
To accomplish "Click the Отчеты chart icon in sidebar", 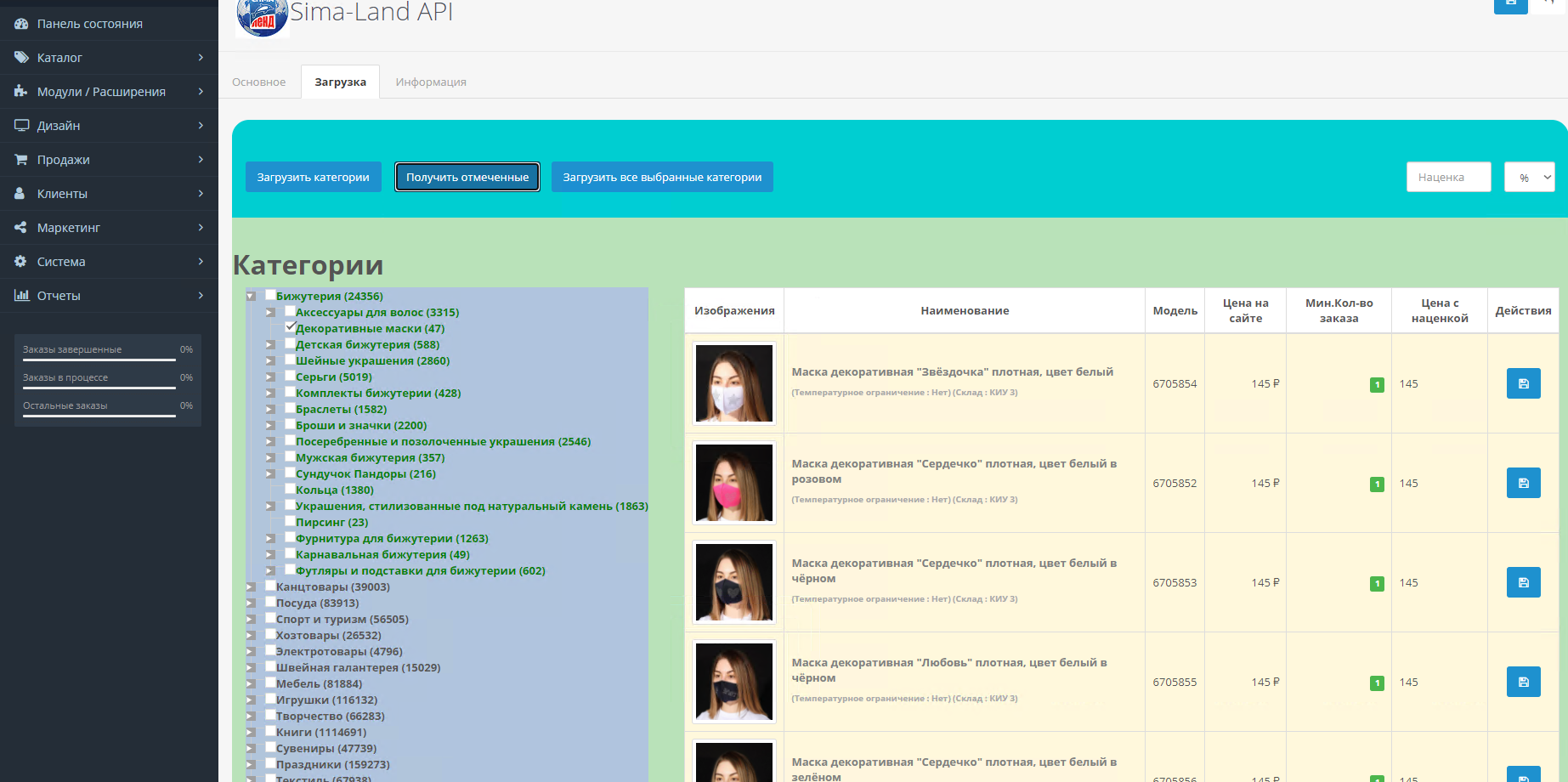I will [21, 296].
